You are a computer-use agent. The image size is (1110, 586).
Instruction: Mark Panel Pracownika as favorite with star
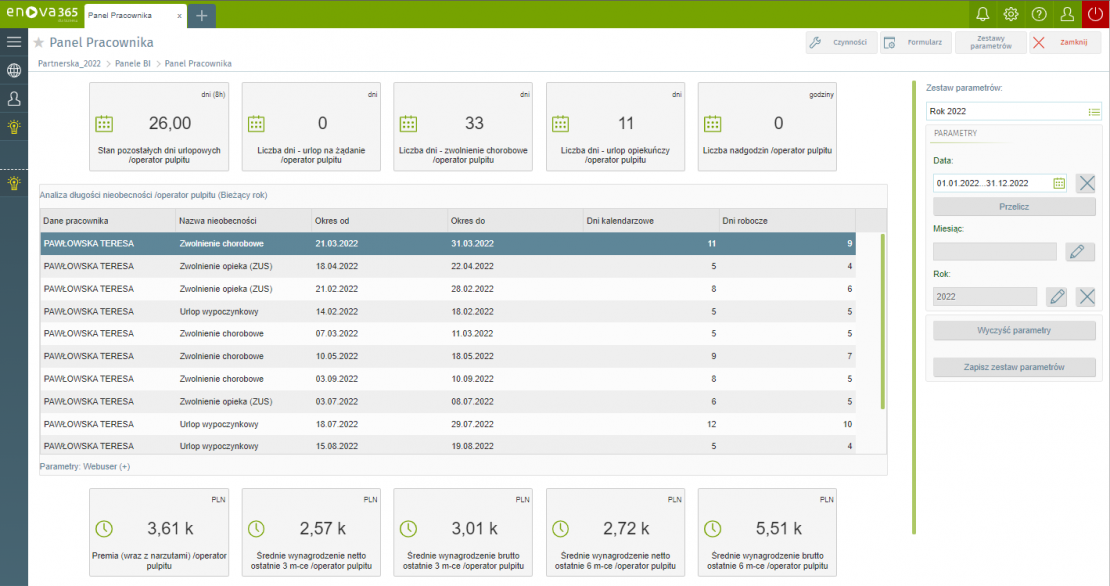(x=39, y=43)
